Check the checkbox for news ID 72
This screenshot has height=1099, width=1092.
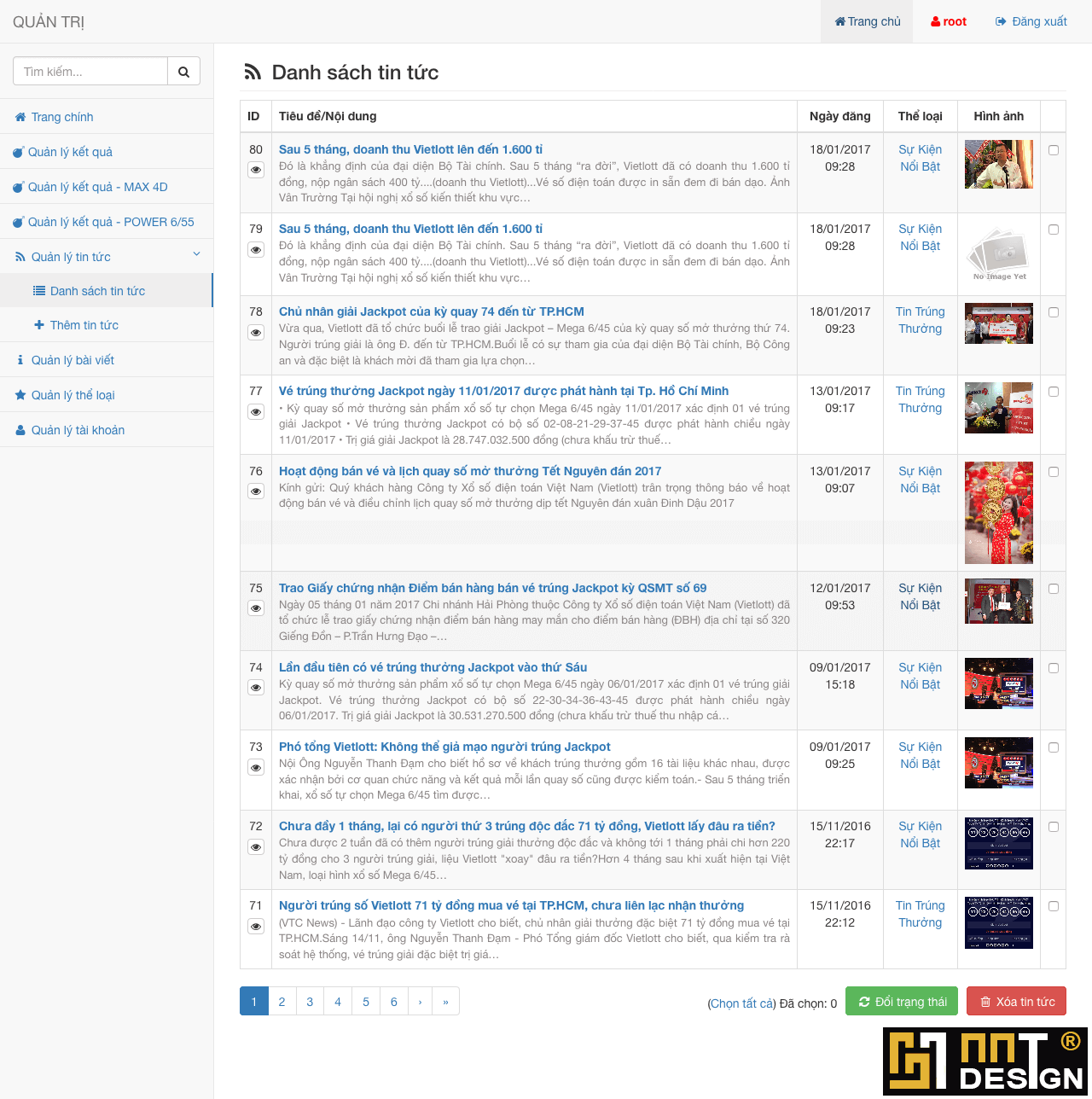click(1054, 827)
